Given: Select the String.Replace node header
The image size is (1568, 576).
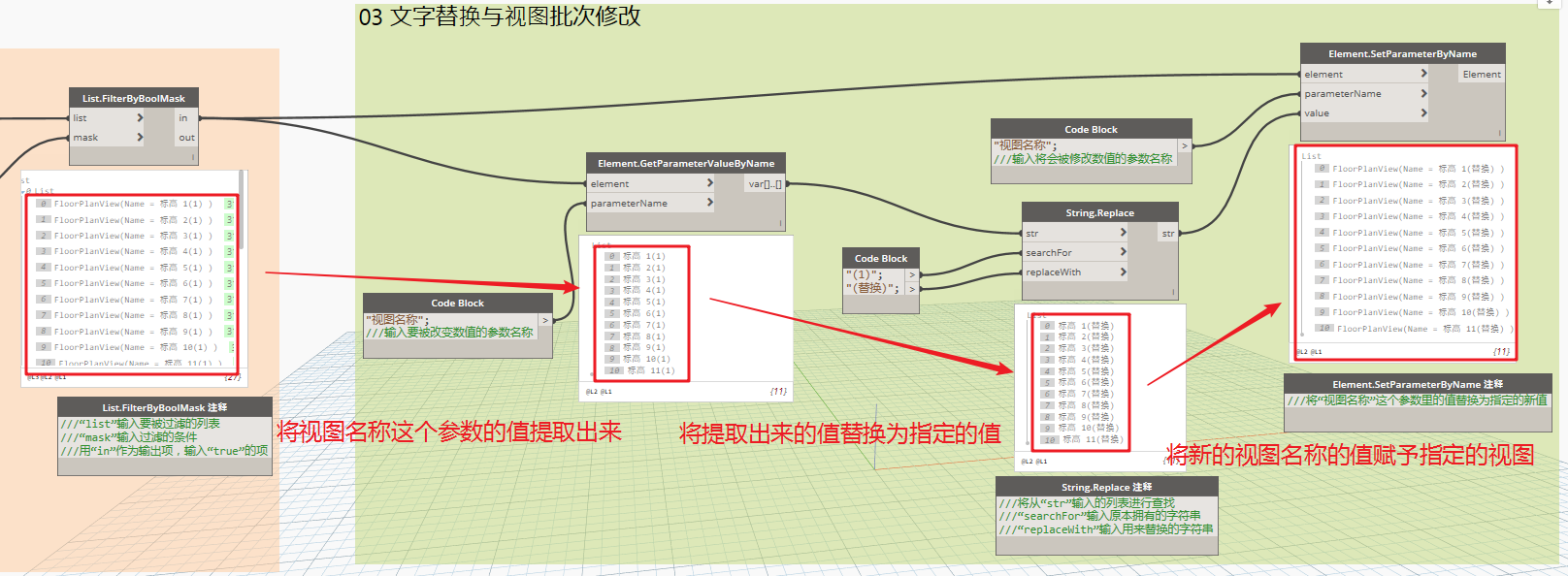Looking at the screenshot, I should 1100,212.
